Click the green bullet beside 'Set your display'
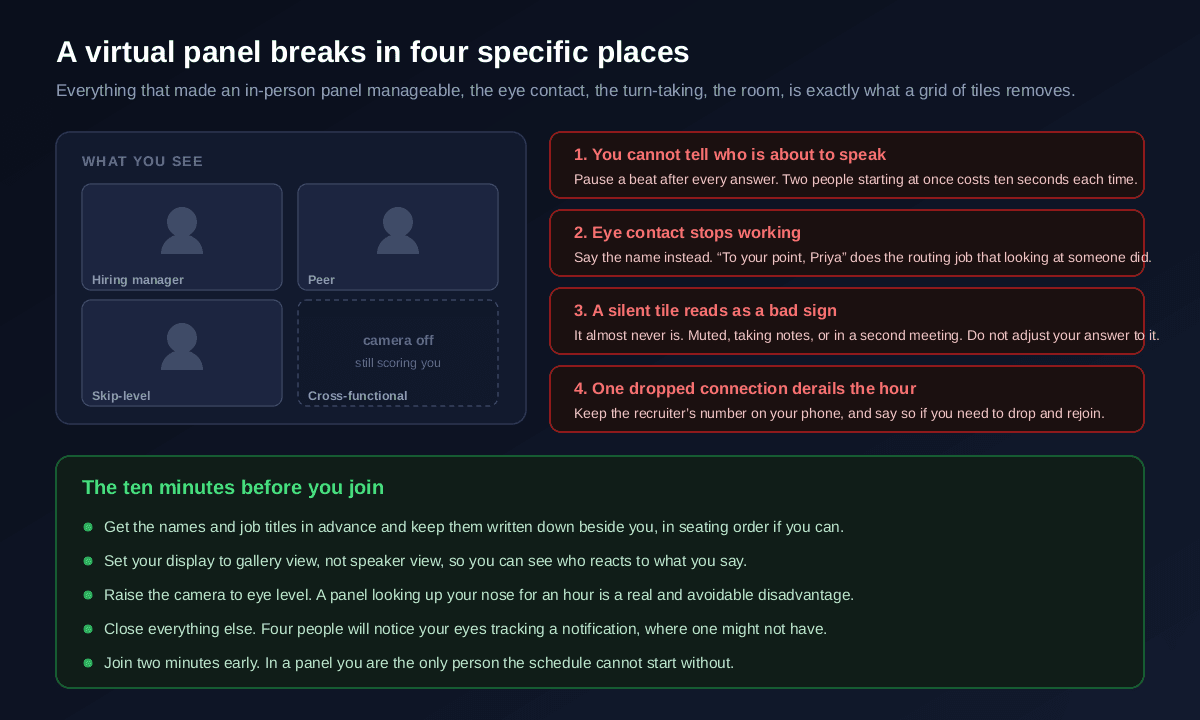The width and height of the screenshot is (1200, 720). pos(88,561)
